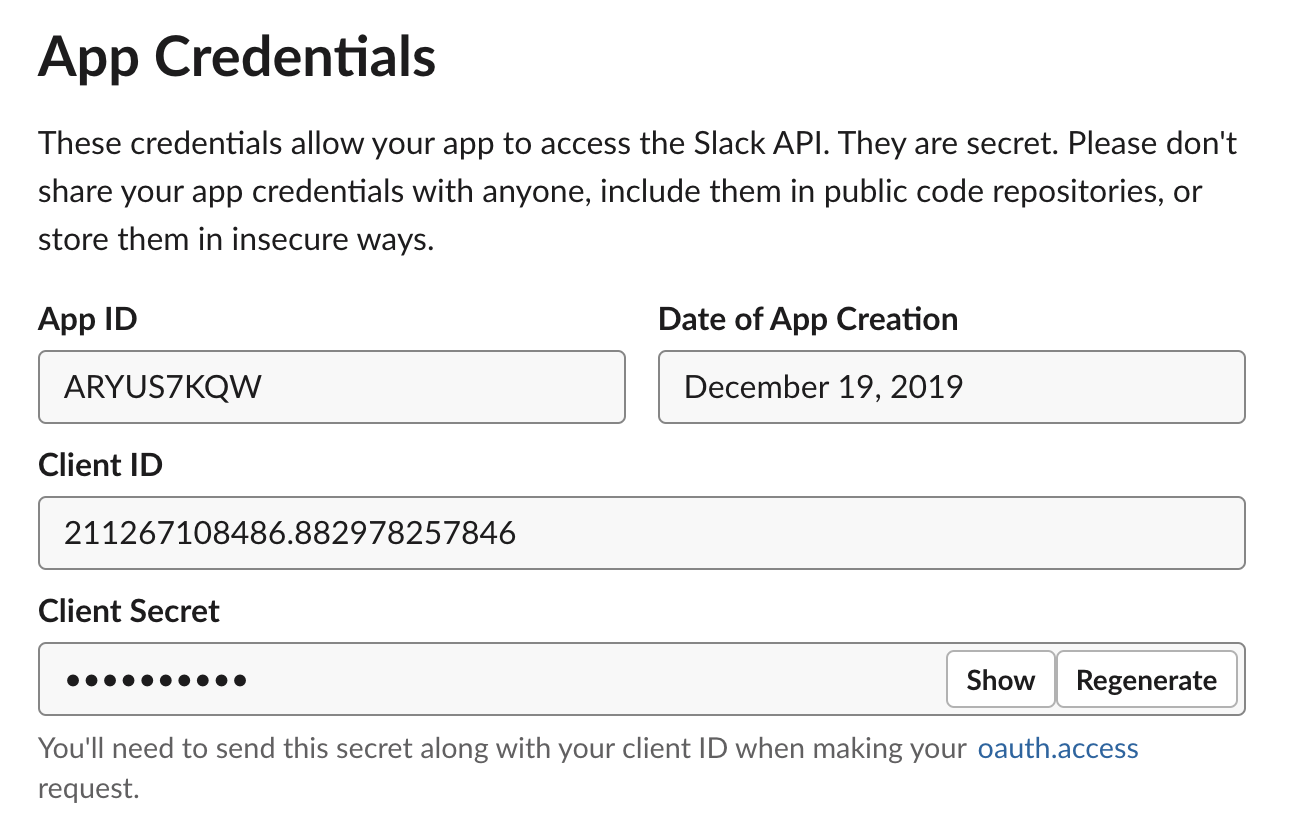1292x826 pixels.
Task: Click the helper text below Client Secret
Action: (x=588, y=768)
